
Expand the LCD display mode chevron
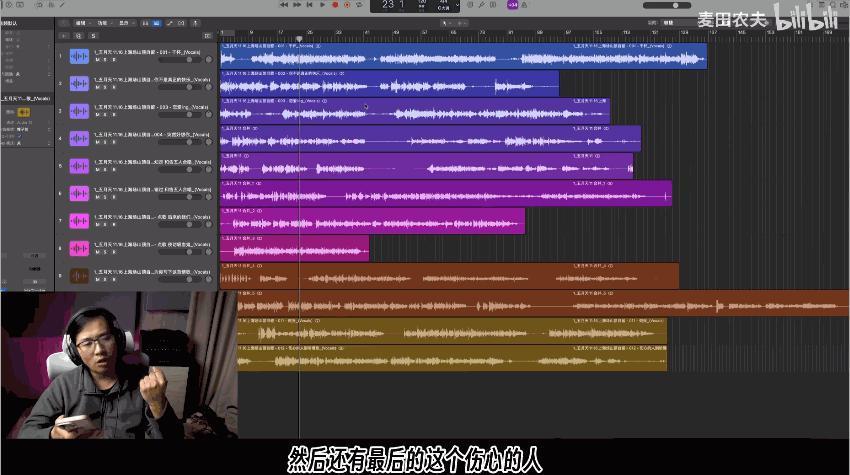pos(458,5)
